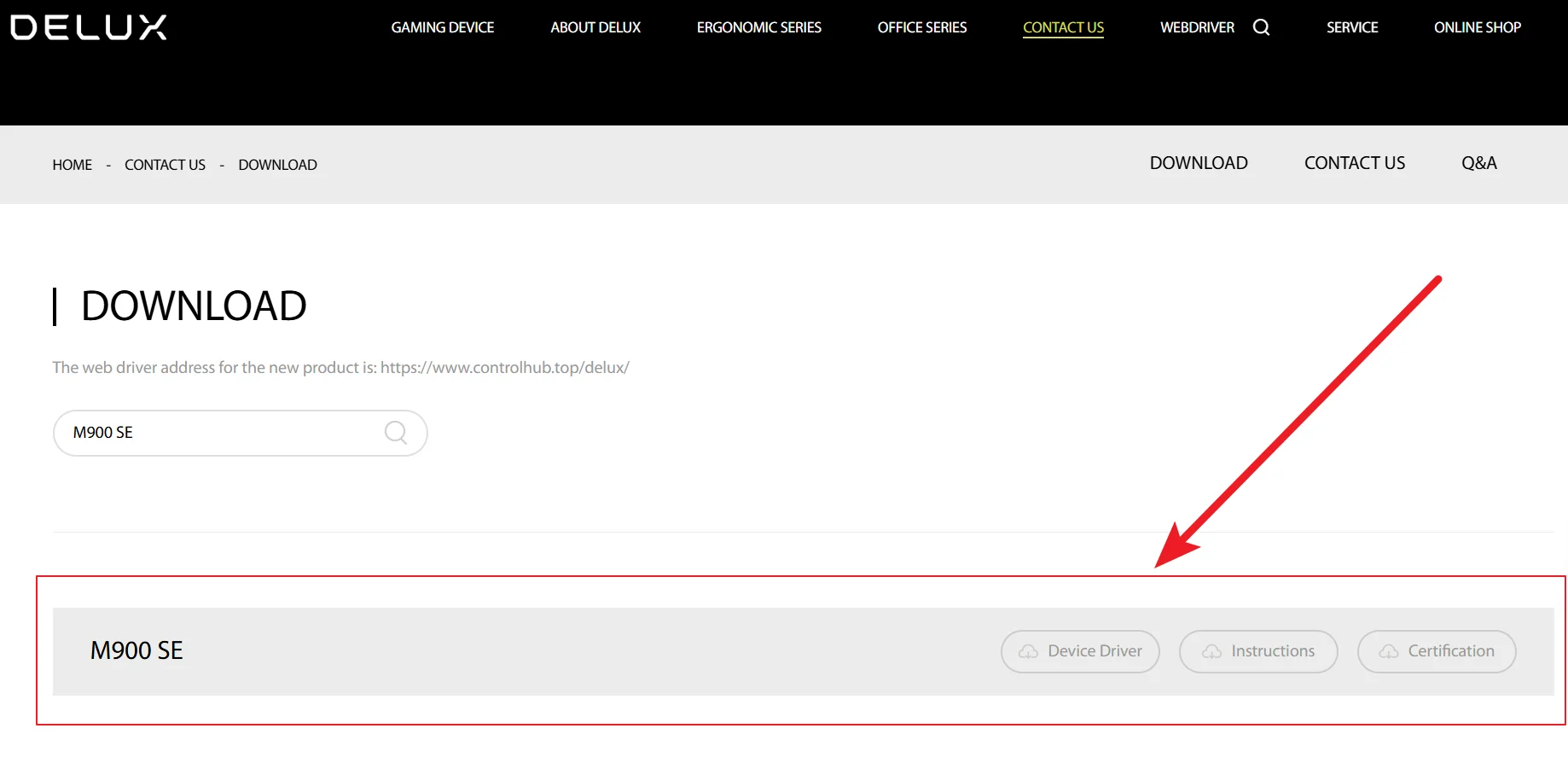
Task: Download the M900 SE Instructions
Action: (1258, 651)
